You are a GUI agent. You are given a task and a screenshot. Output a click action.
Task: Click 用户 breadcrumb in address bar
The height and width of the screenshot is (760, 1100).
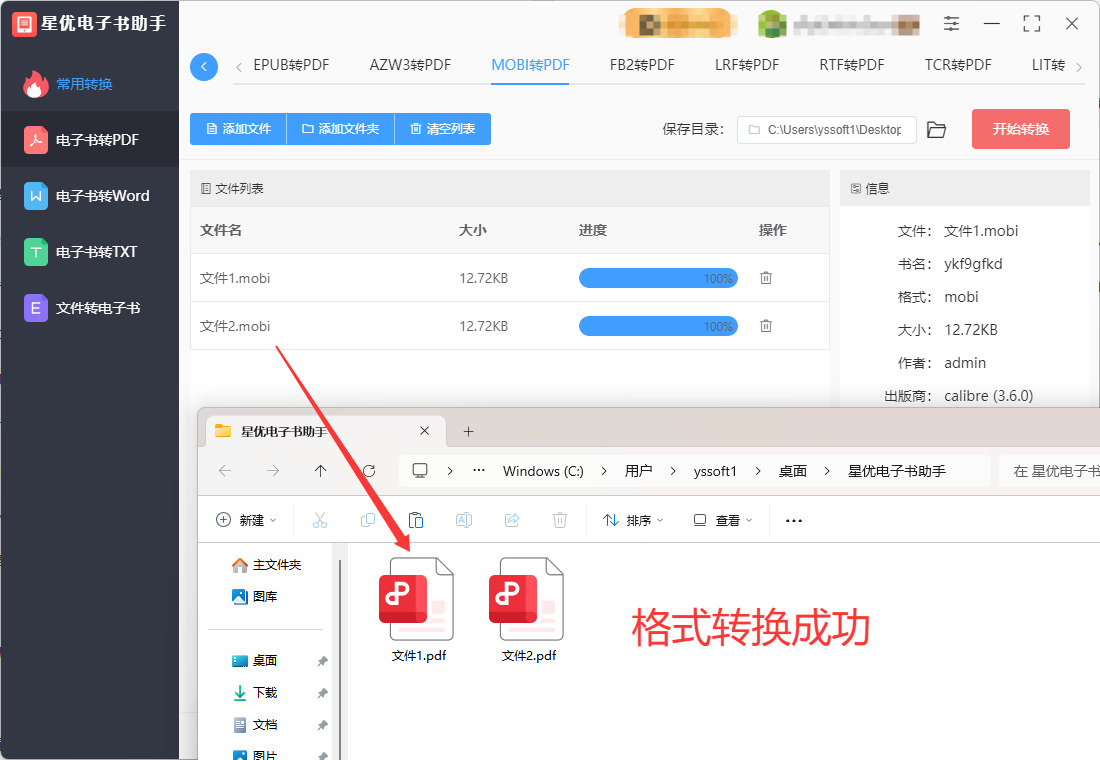638,471
